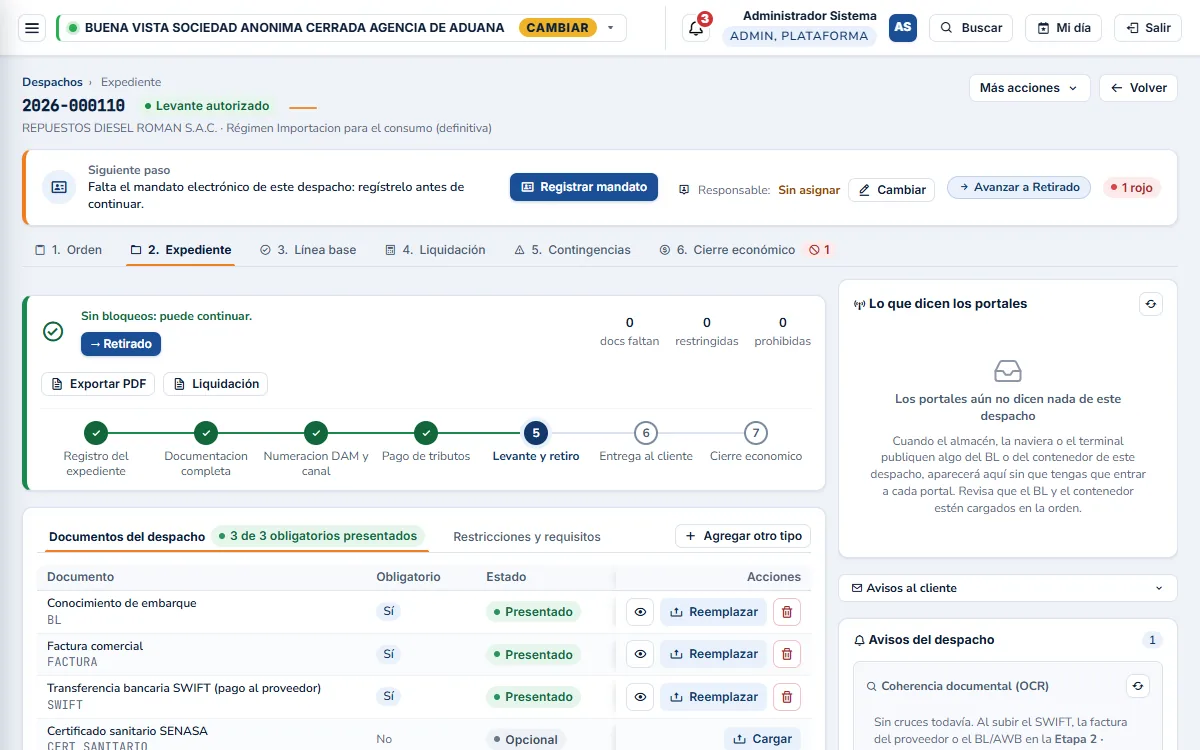Click the Despachos breadcrumb link
1200x750 pixels.
pos(52,82)
